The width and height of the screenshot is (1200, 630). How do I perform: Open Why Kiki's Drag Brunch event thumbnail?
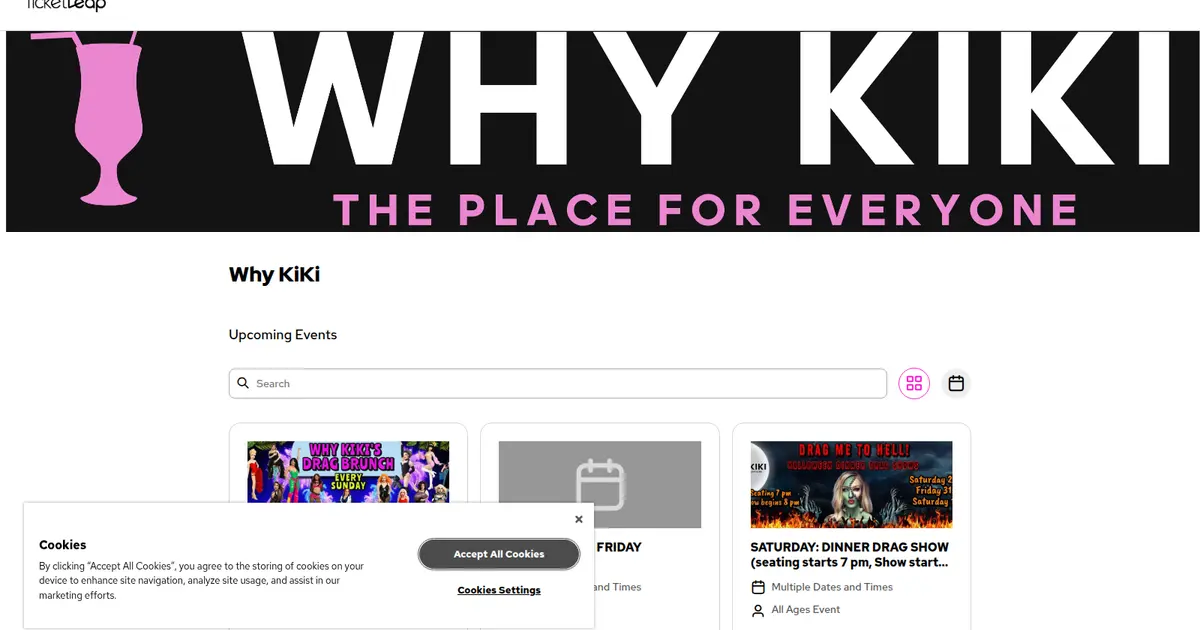click(348, 472)
